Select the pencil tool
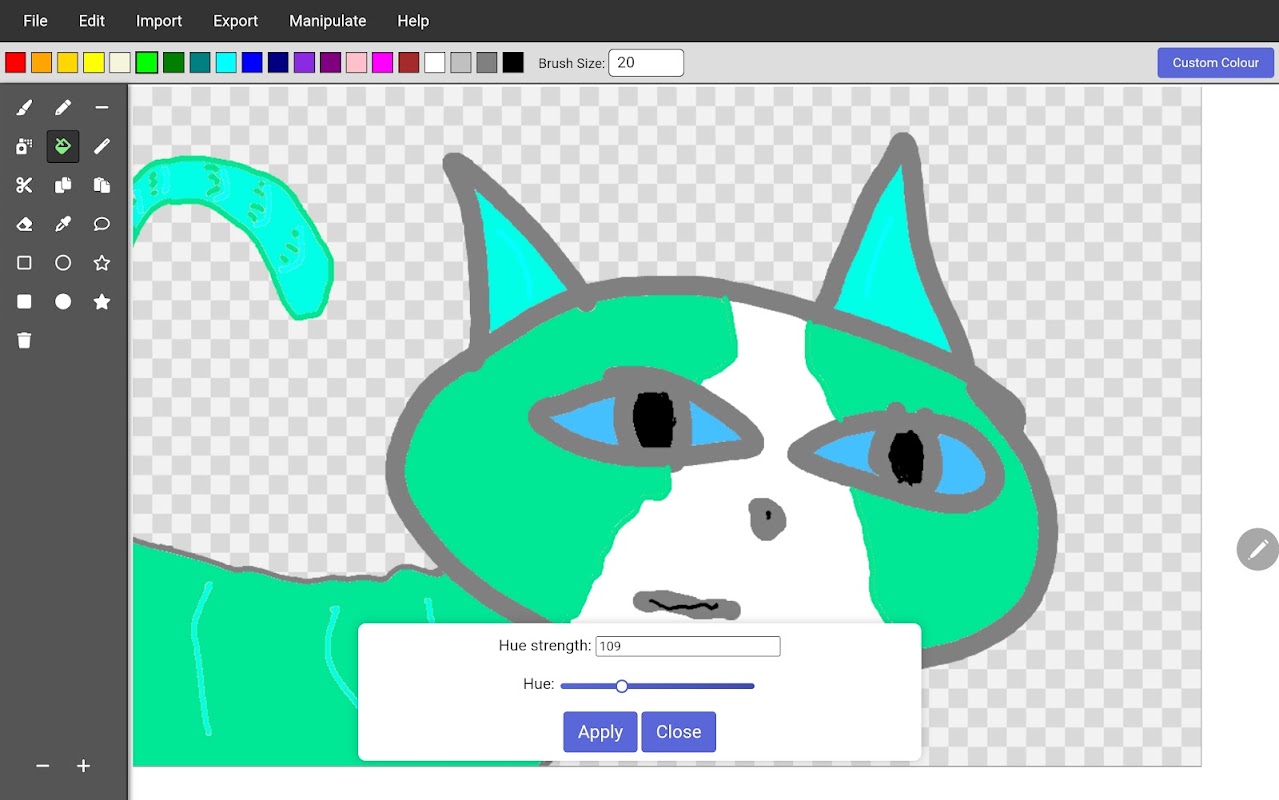 [63, 107]
